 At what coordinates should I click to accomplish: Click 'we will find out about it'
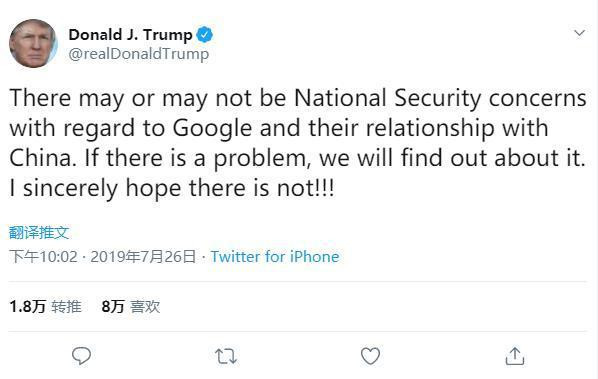(x=452, y=158)
